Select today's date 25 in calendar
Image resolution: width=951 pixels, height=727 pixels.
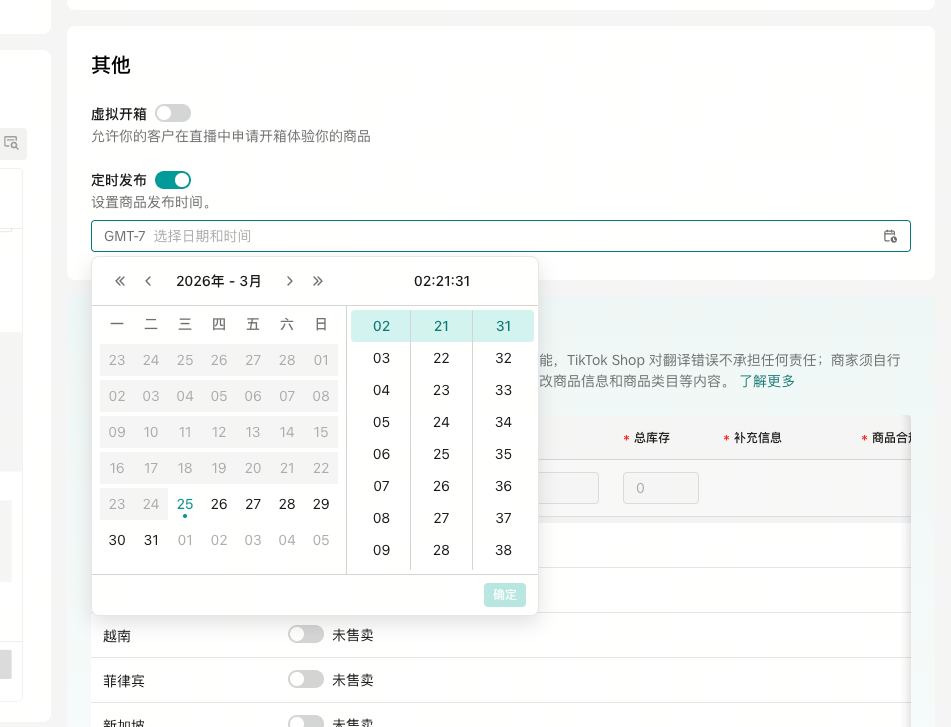pos(185,504)
